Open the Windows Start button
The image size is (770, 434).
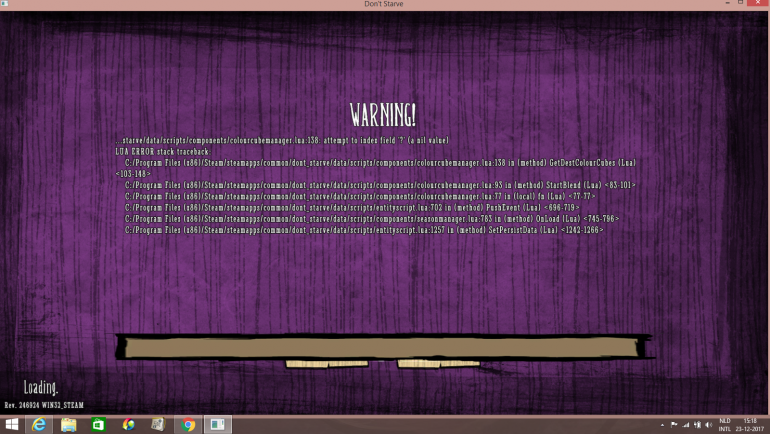coord(11,425)
